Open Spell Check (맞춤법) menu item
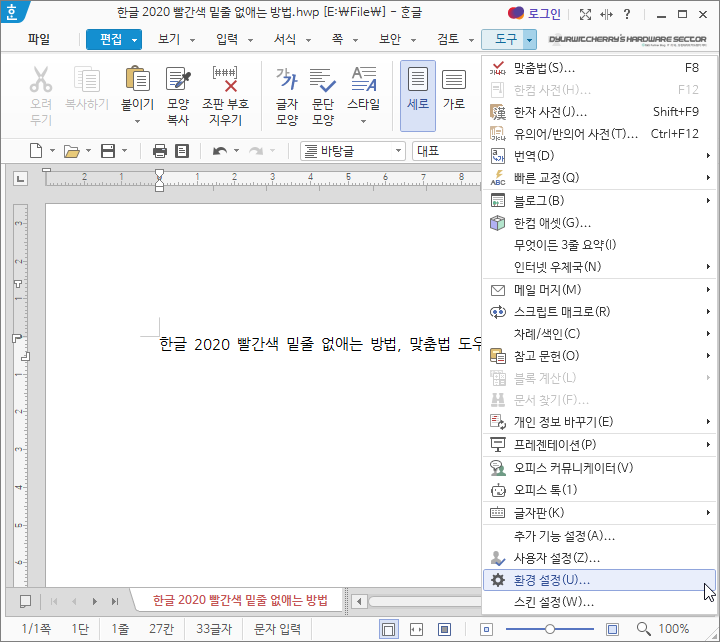The width and height of the screenshot is (720, 642). [599, 68]
